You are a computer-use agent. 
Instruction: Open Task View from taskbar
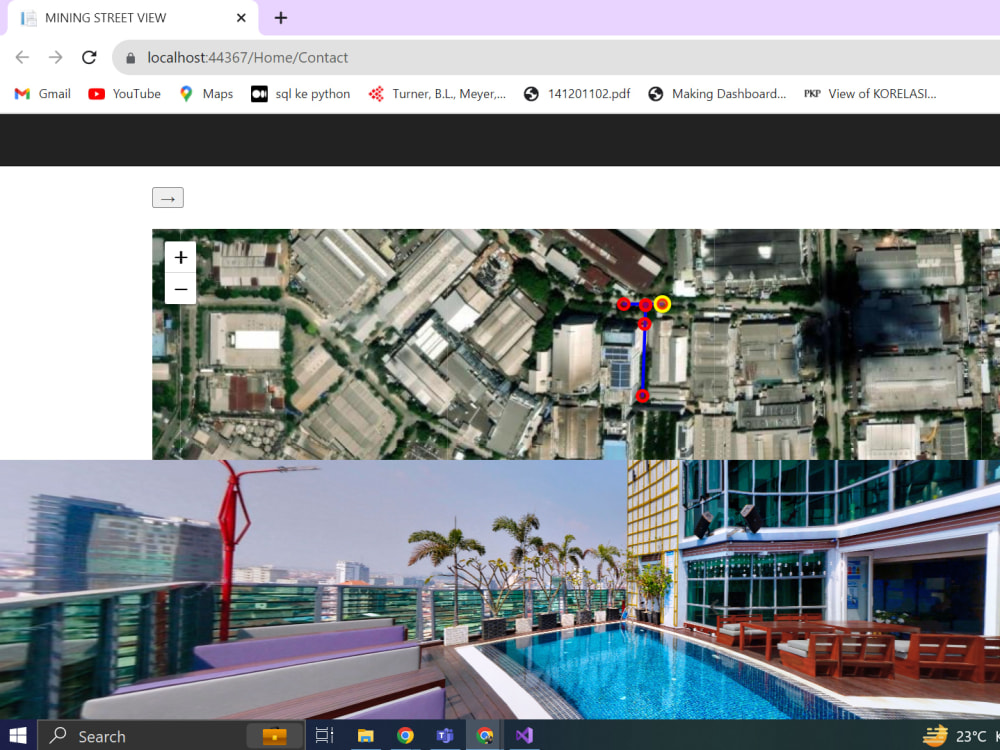(325, 736)
